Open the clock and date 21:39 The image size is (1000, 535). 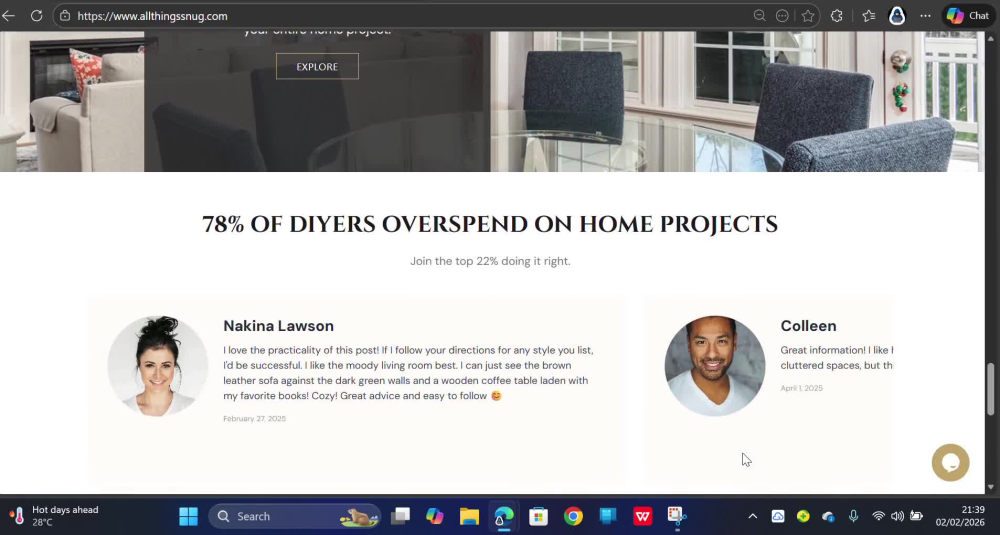point(960,516)
